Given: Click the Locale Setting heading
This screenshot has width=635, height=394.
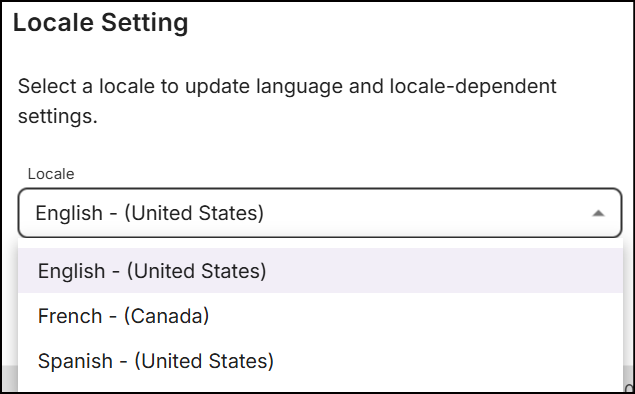Looking at the screenshot, I should [100, 22].
